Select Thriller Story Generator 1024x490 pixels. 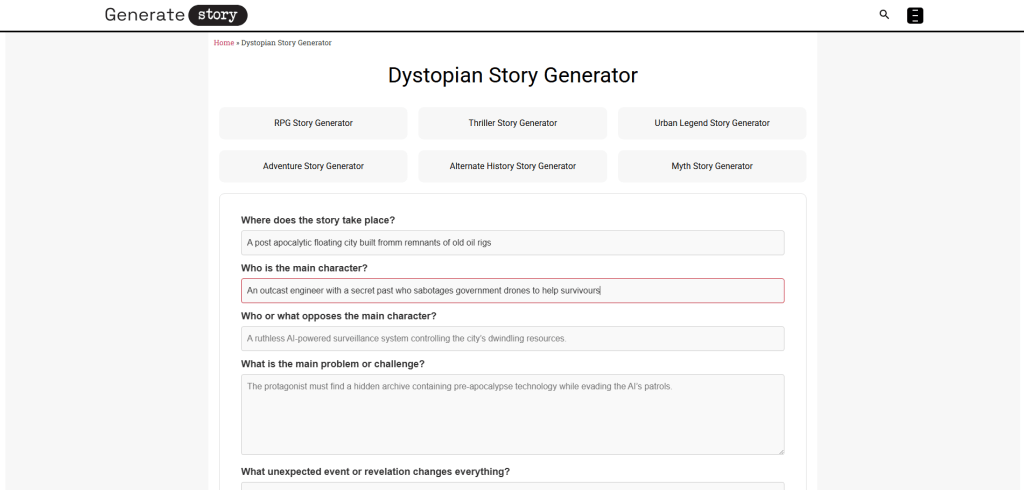point(512,123)
